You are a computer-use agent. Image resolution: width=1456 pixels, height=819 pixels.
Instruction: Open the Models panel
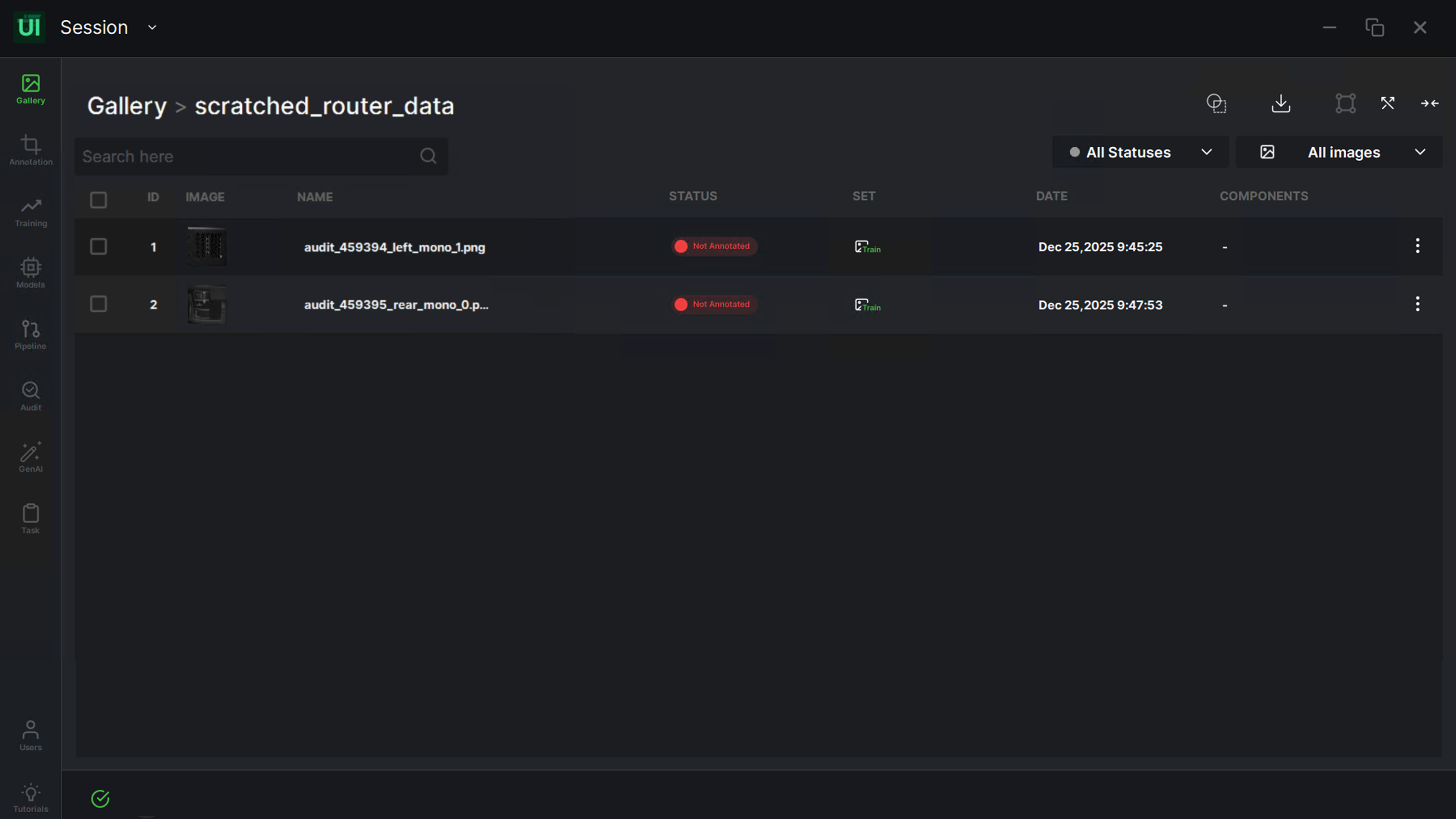point(30,273)
